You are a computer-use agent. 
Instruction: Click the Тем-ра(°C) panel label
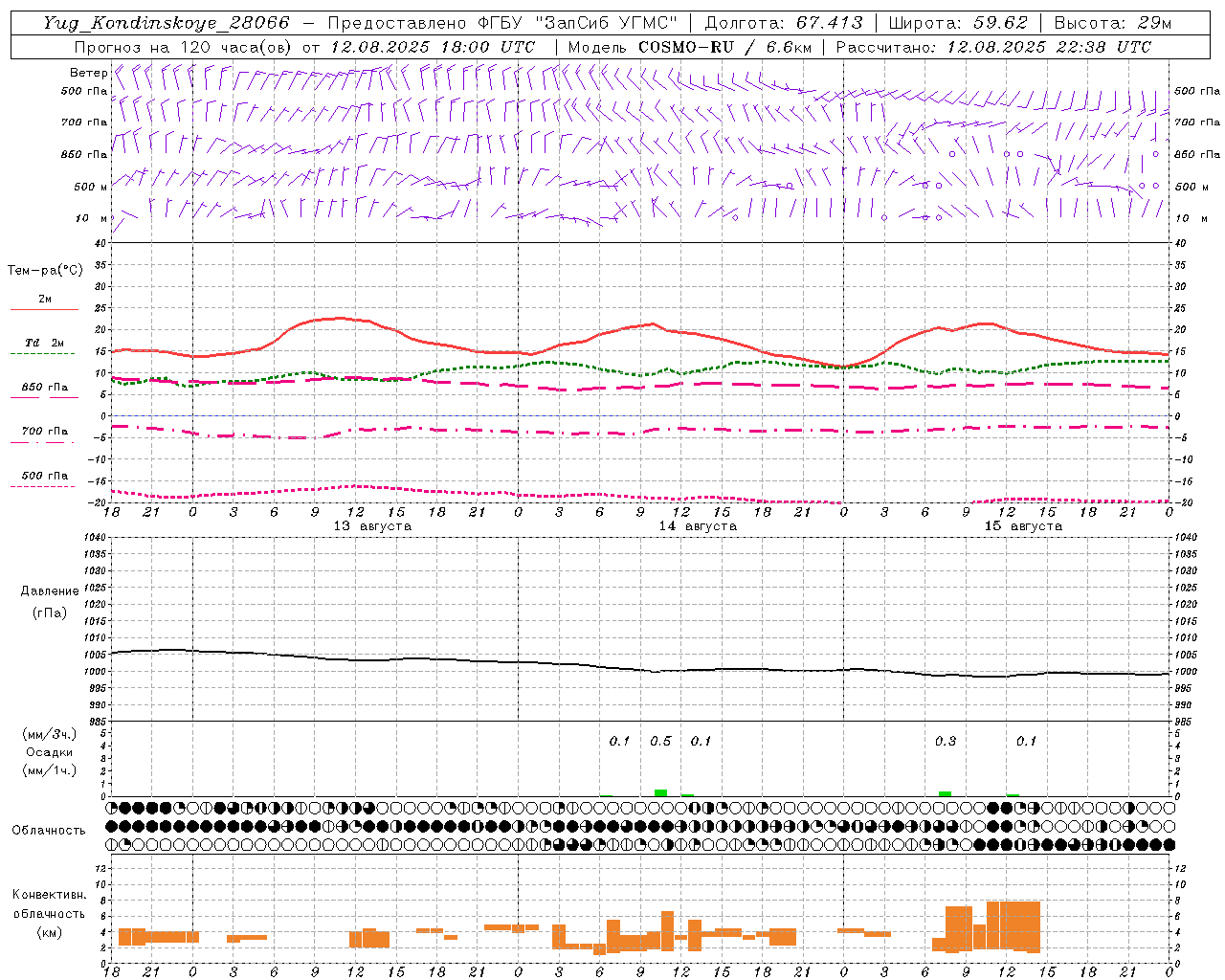[45, 271]
